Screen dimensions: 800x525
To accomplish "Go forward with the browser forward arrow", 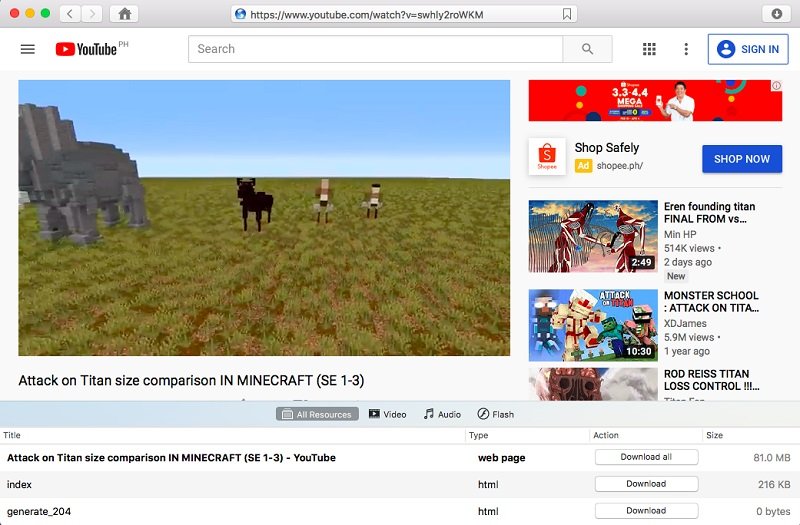I will tap(91, 14).
